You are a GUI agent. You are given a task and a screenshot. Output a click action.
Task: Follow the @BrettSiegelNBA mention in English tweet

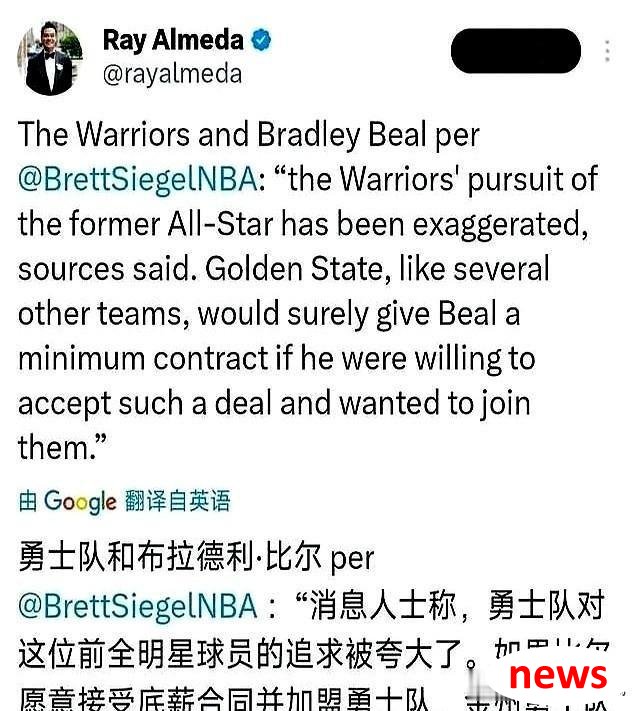(x=138, y=179)
